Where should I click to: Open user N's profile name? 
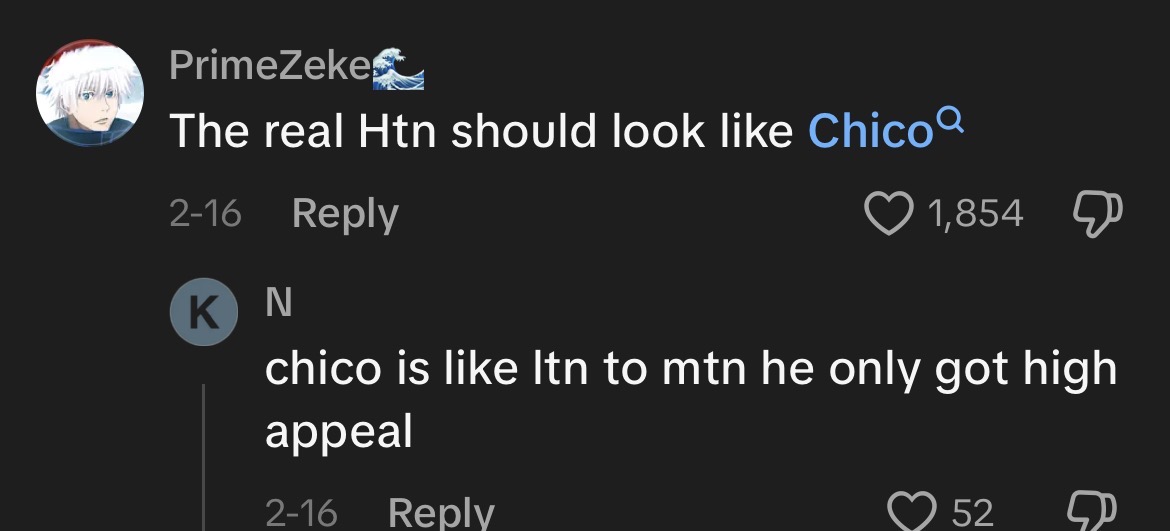pos(278,303)
